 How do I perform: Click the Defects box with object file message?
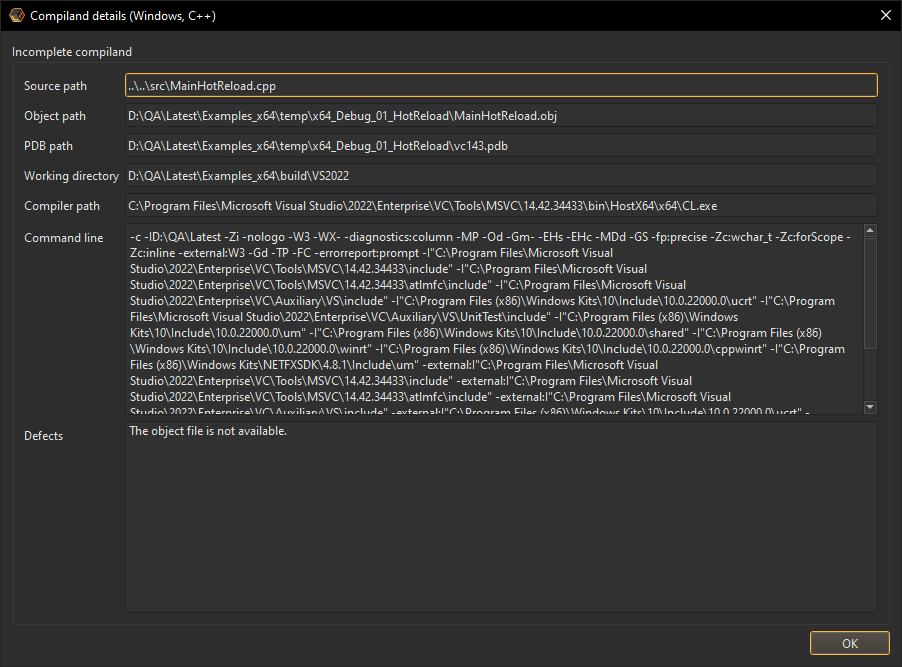(501, 516)
